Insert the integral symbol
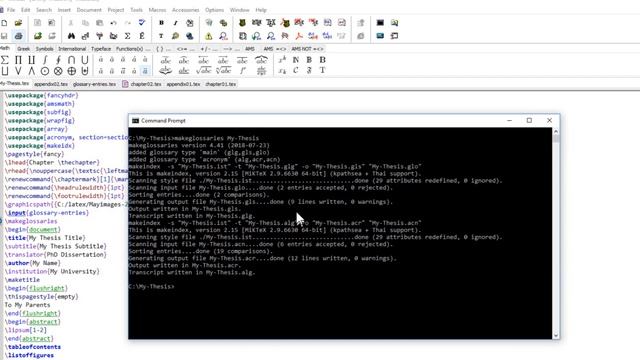 (45, 60)
